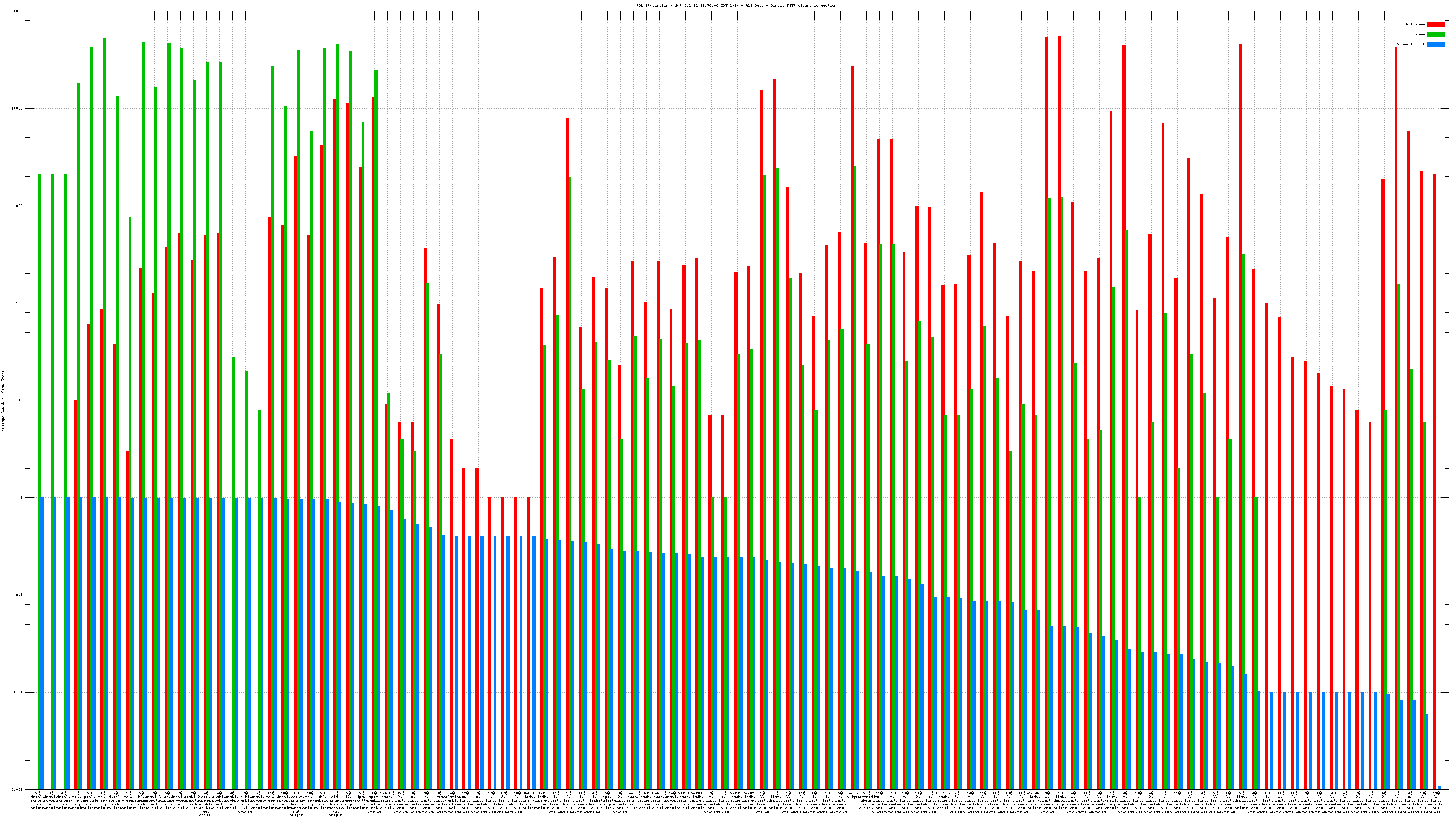Click the first green bar on the left
The width and height of the screenshot is (1456, 819).
39,481
